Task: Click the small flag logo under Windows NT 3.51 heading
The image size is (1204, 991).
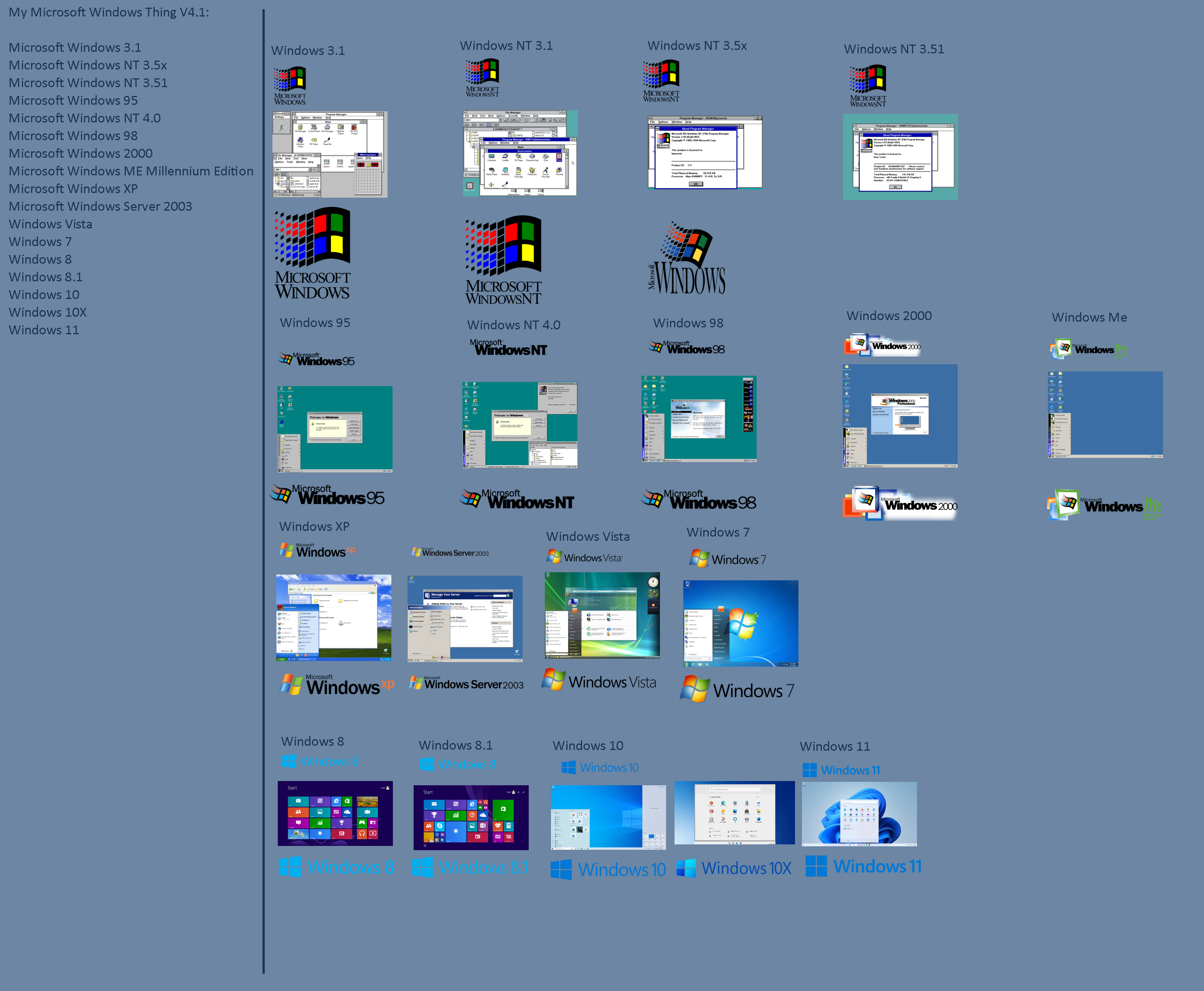Action: click(868, 86)
